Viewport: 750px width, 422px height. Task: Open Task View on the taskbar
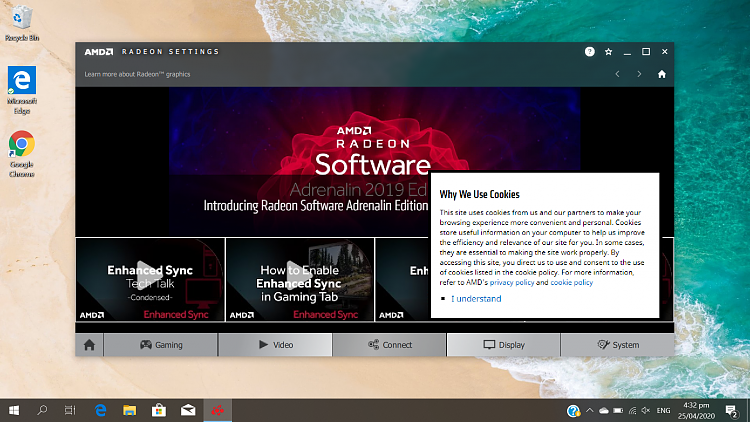[x=70, y=411]
